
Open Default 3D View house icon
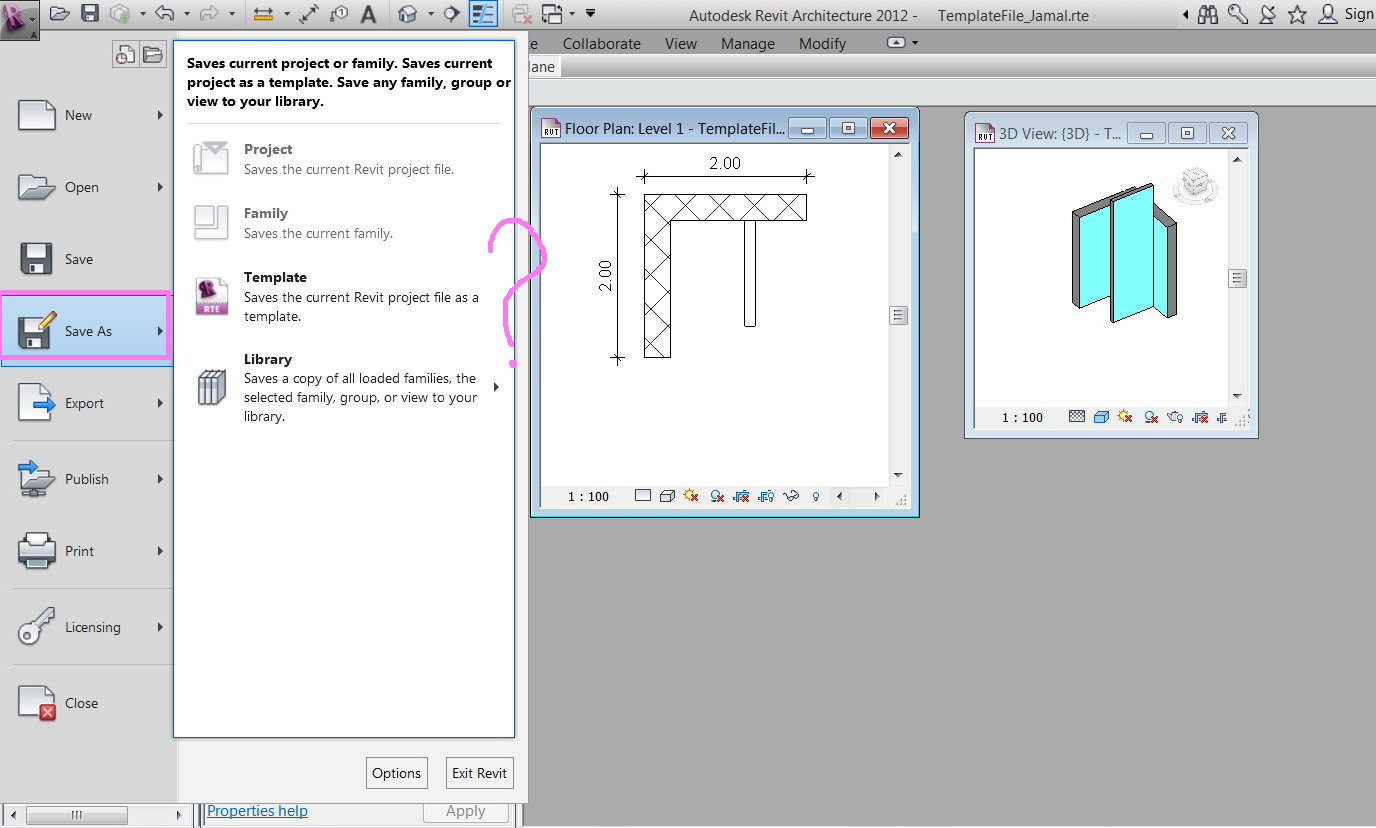[408, 14]
